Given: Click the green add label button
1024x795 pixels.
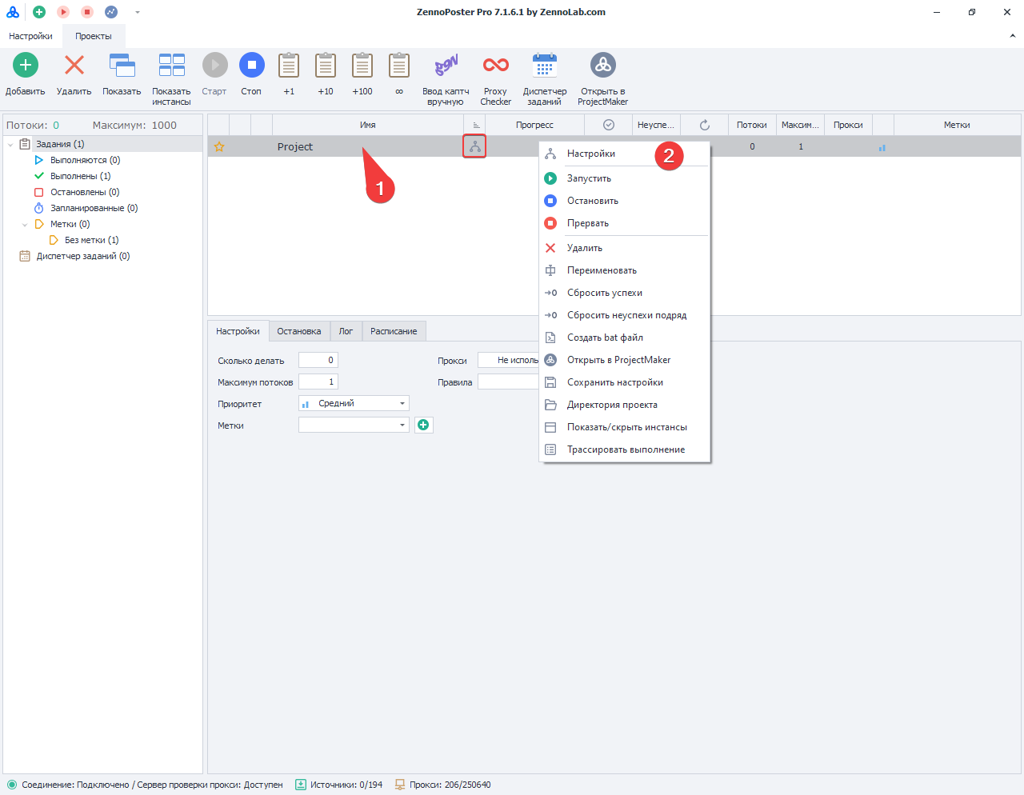Looking at the screenshot, I should pos(423,425).
